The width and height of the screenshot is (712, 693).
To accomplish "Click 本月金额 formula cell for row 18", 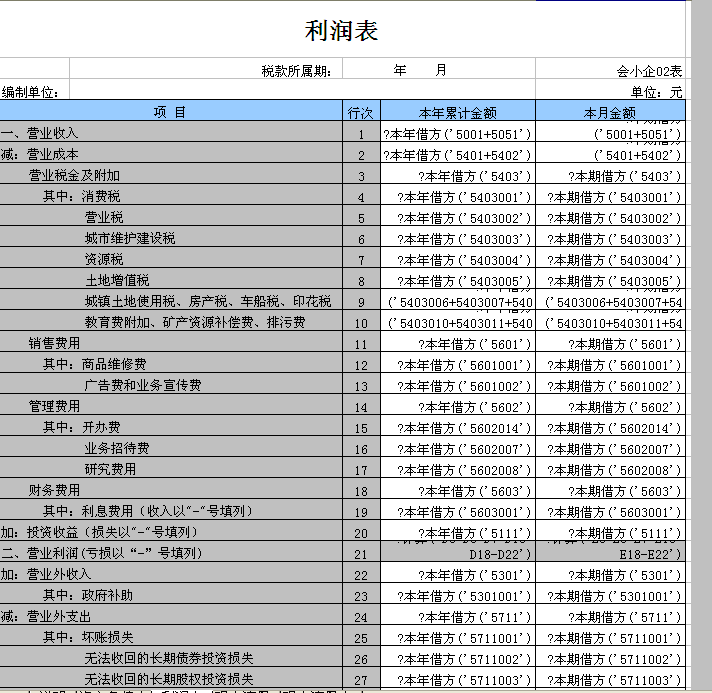I will coord(609,491).
